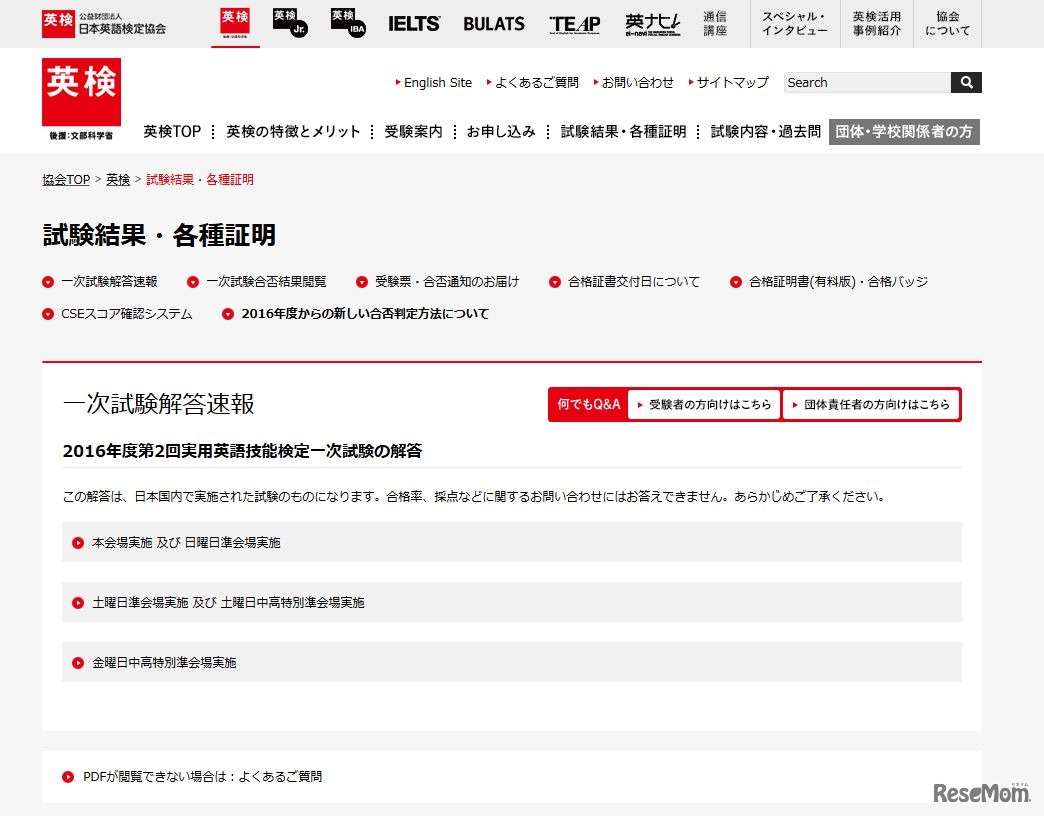Open the 英検Jr. site icon
The width and height of the screenshot is (1044, 816).
(x=289, y=23)
